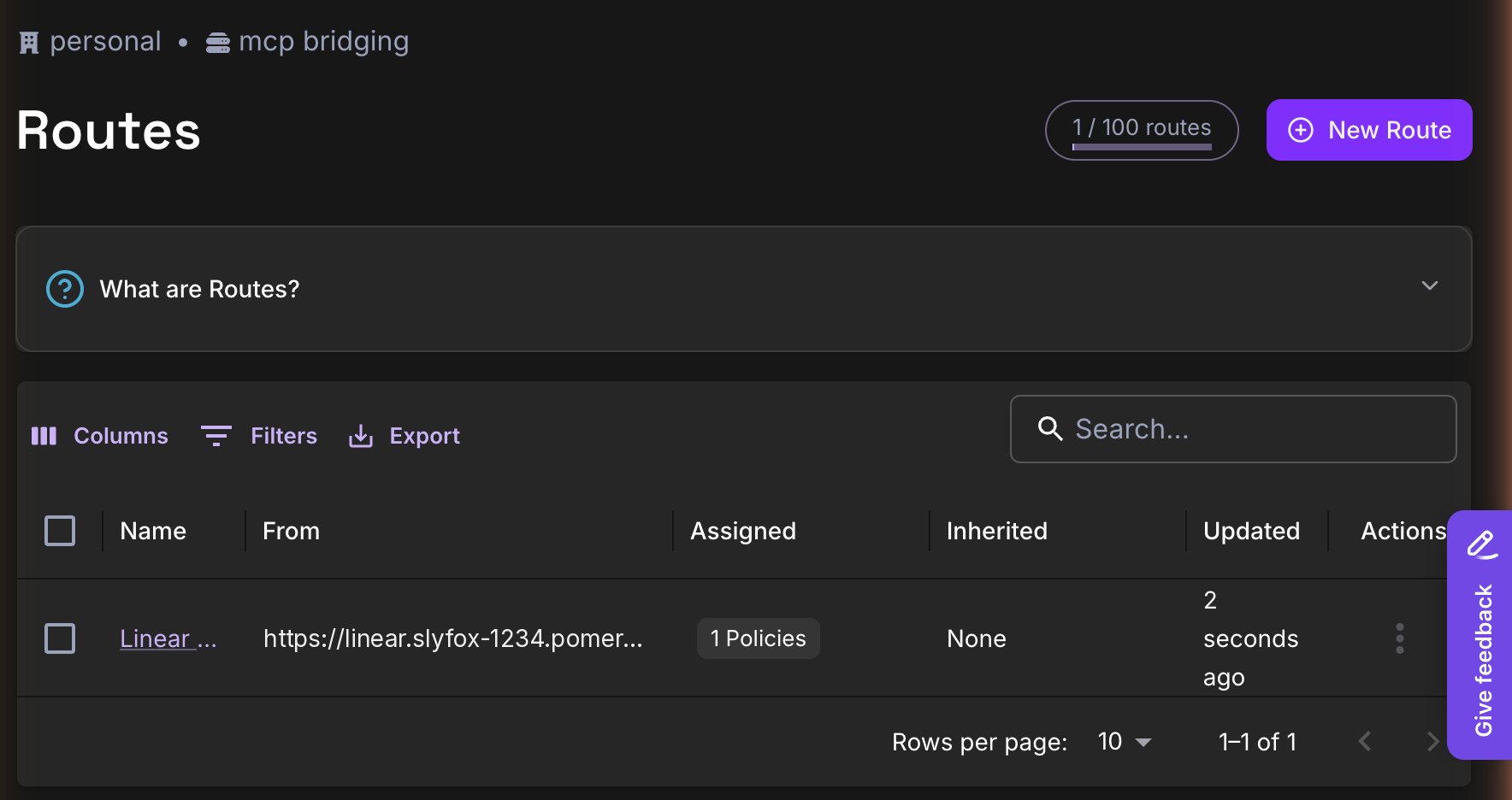The width and height of the screenshot is (1512, 800).
Task: Expand the What are Routes? panel chevron
Action: [x=1429, y=285]
